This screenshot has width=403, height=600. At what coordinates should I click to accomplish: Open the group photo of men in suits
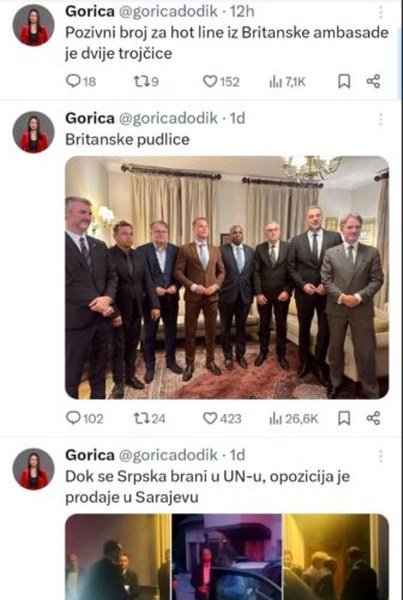point(227,277)
